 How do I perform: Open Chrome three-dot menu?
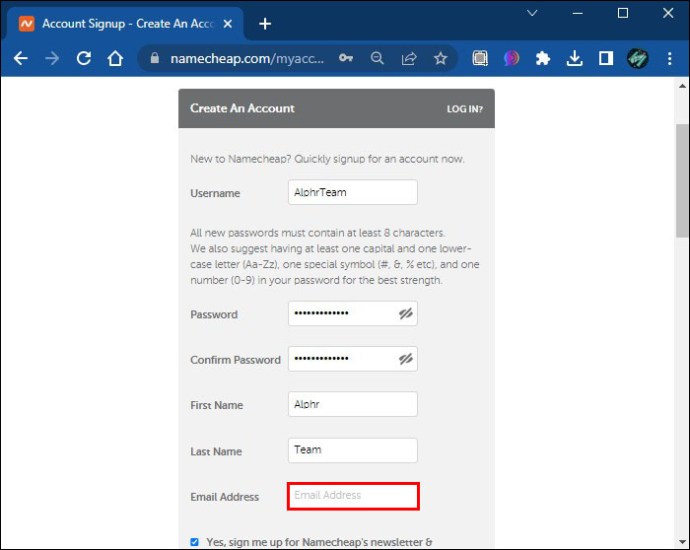click(669, 58)
